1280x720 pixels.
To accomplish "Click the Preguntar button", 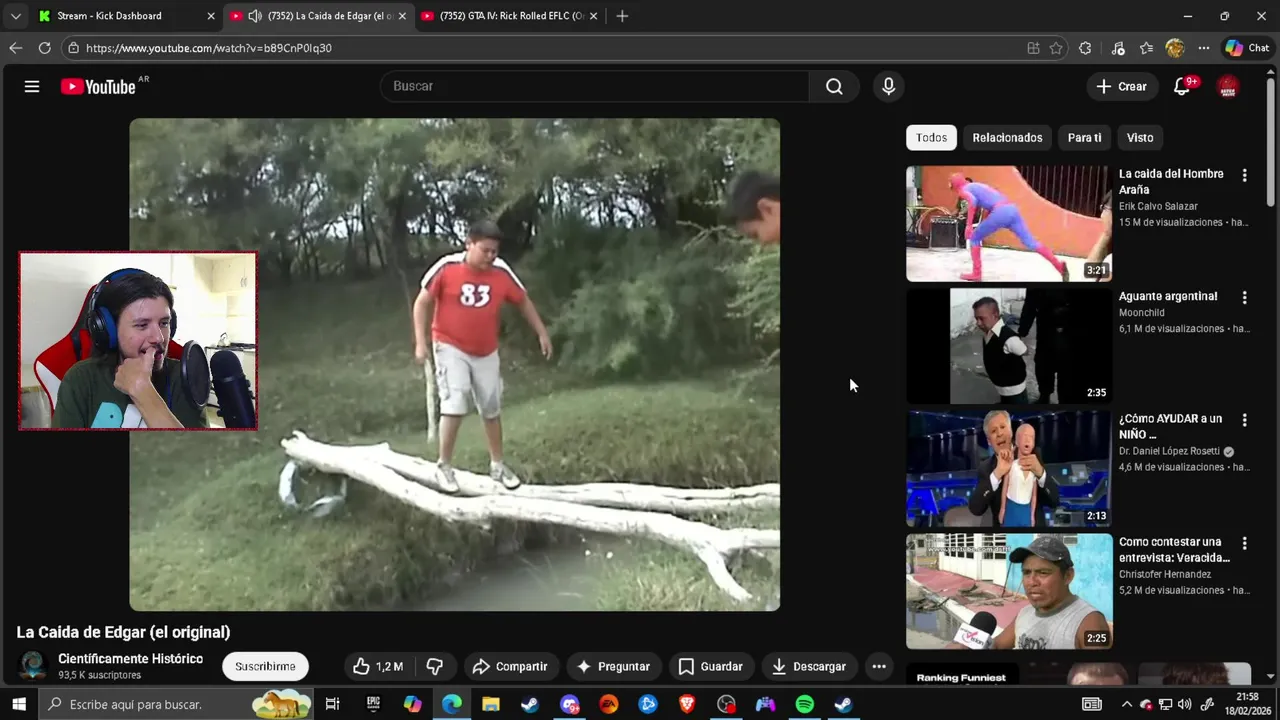I will [x=614, y=666].
